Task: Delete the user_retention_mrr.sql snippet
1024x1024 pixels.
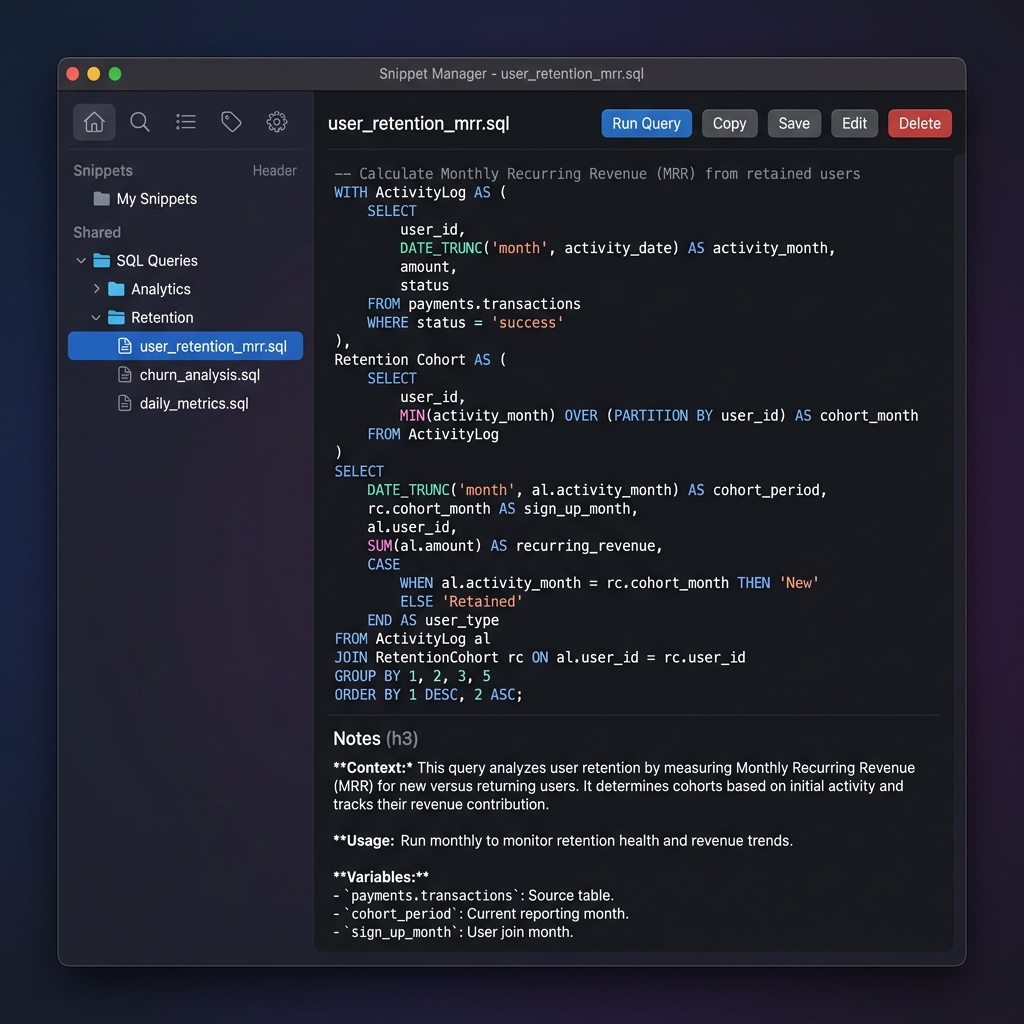Action: tap(919, 123)
